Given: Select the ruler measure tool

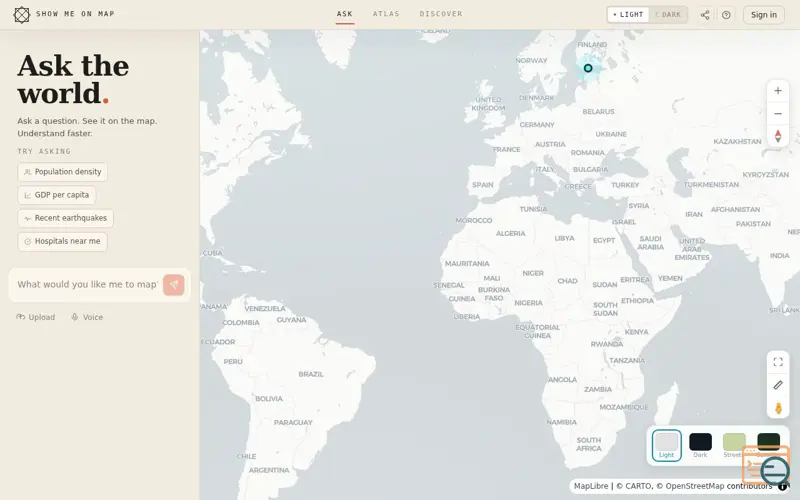Looking at the screenshot, I should [x=778, y=385].
